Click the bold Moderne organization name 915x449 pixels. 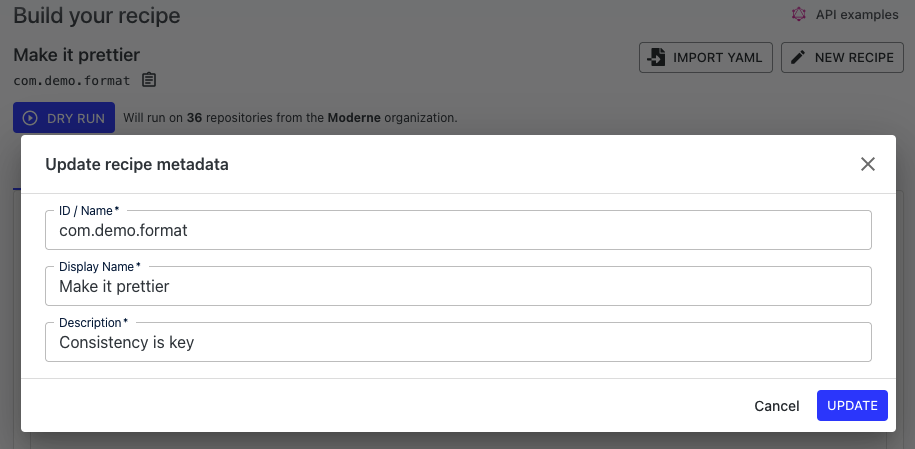[354, 118]
